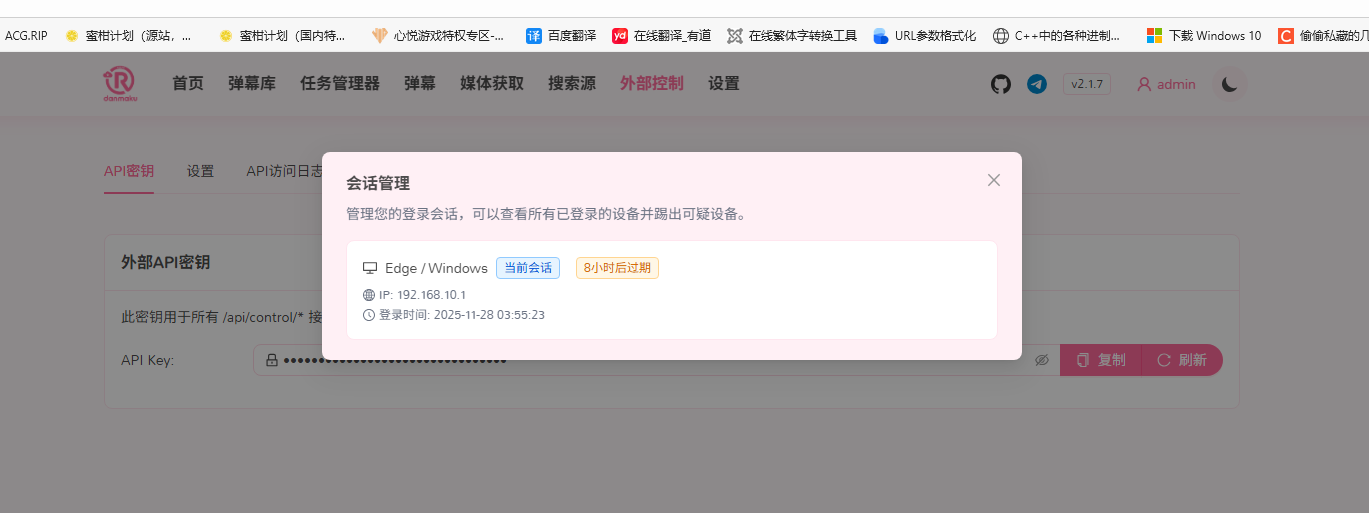Click the 会话管理 dialog title
1369x513 pixels.
pos(378,183)
